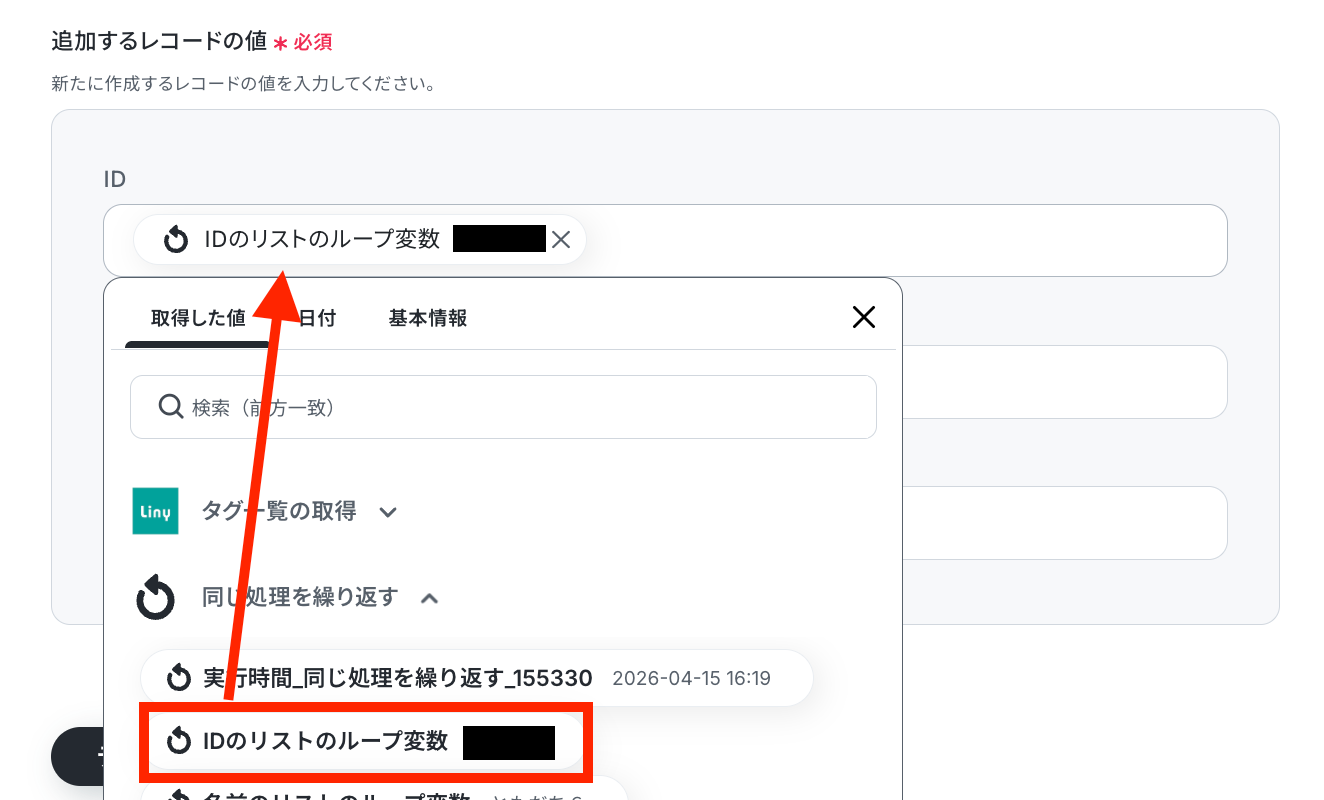Close the value picker popup
1324x800 pixels.
863,317
